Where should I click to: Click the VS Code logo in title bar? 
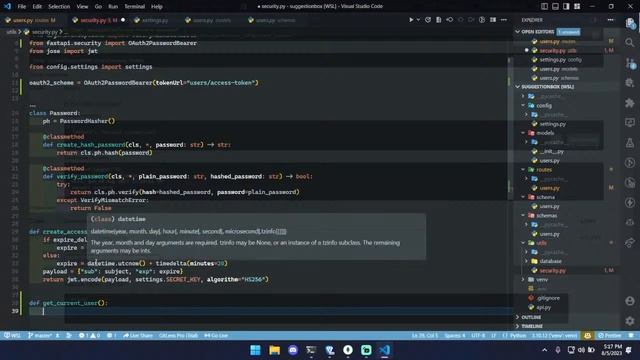tap(7, 6)
